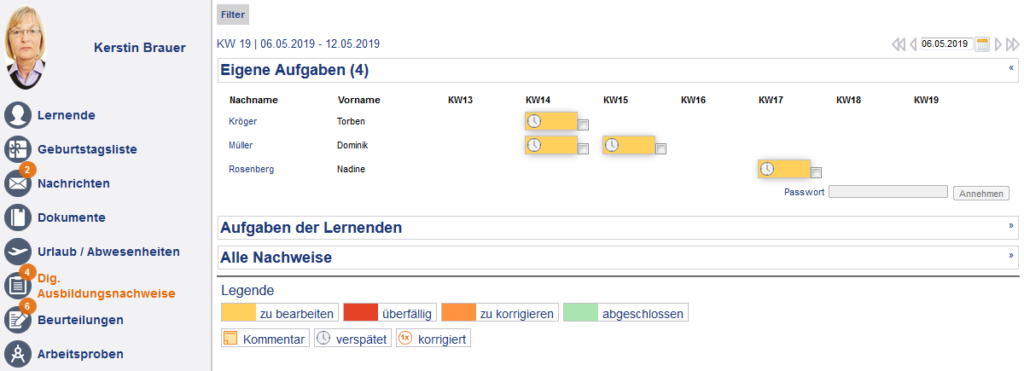Tick checkbox for Müller's KW15 record
The width and height of the screenshot is (1024, 371).
[x=661, y=149]
